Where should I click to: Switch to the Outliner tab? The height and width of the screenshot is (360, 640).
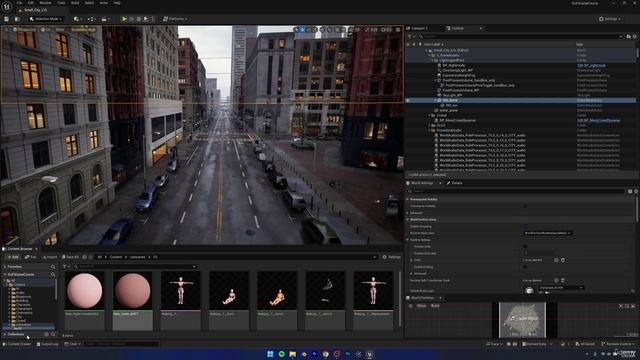[x=458, y=28]
